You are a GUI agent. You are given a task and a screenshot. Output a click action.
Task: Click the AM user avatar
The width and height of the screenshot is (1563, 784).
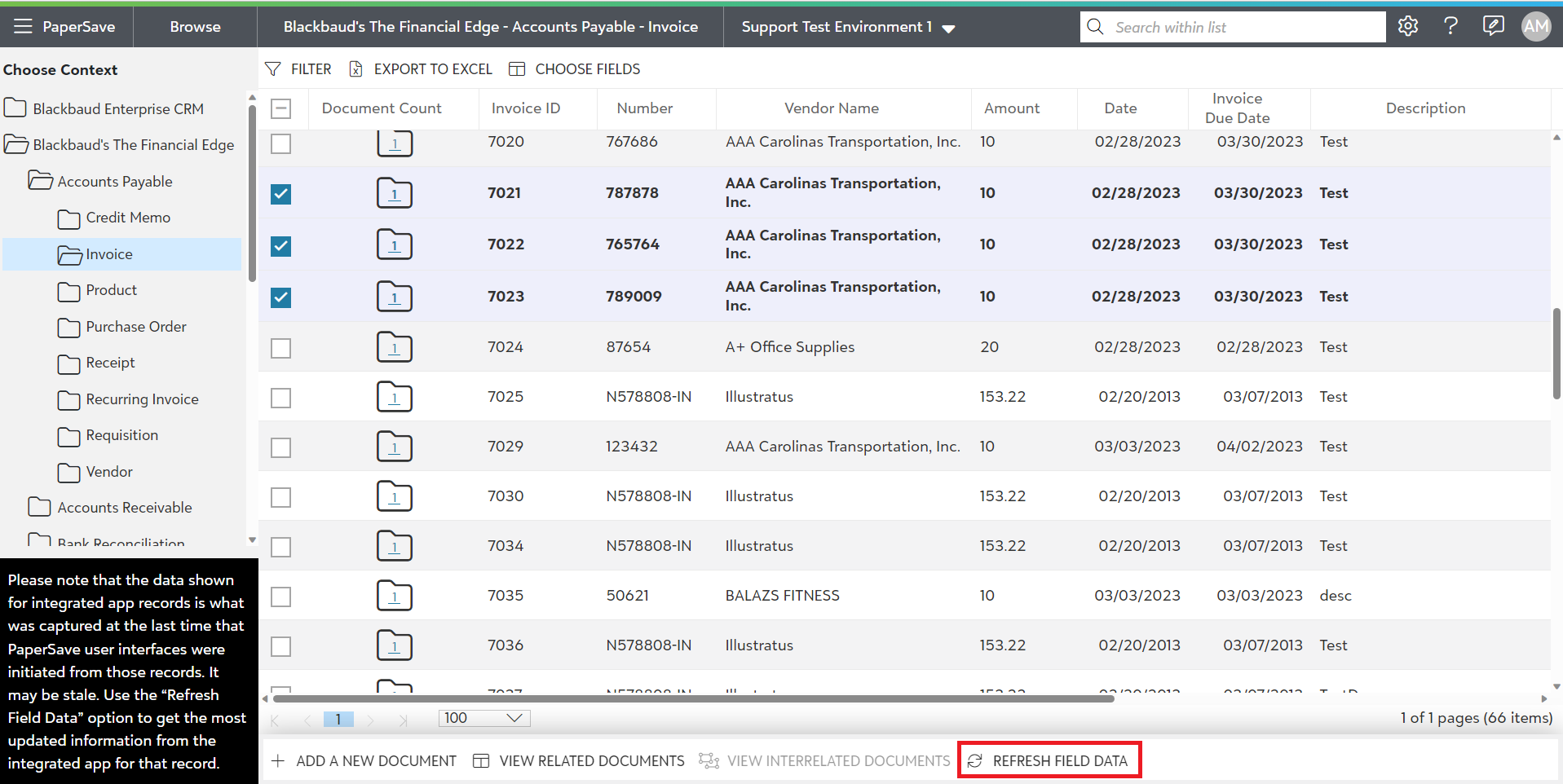[1535, 27]
